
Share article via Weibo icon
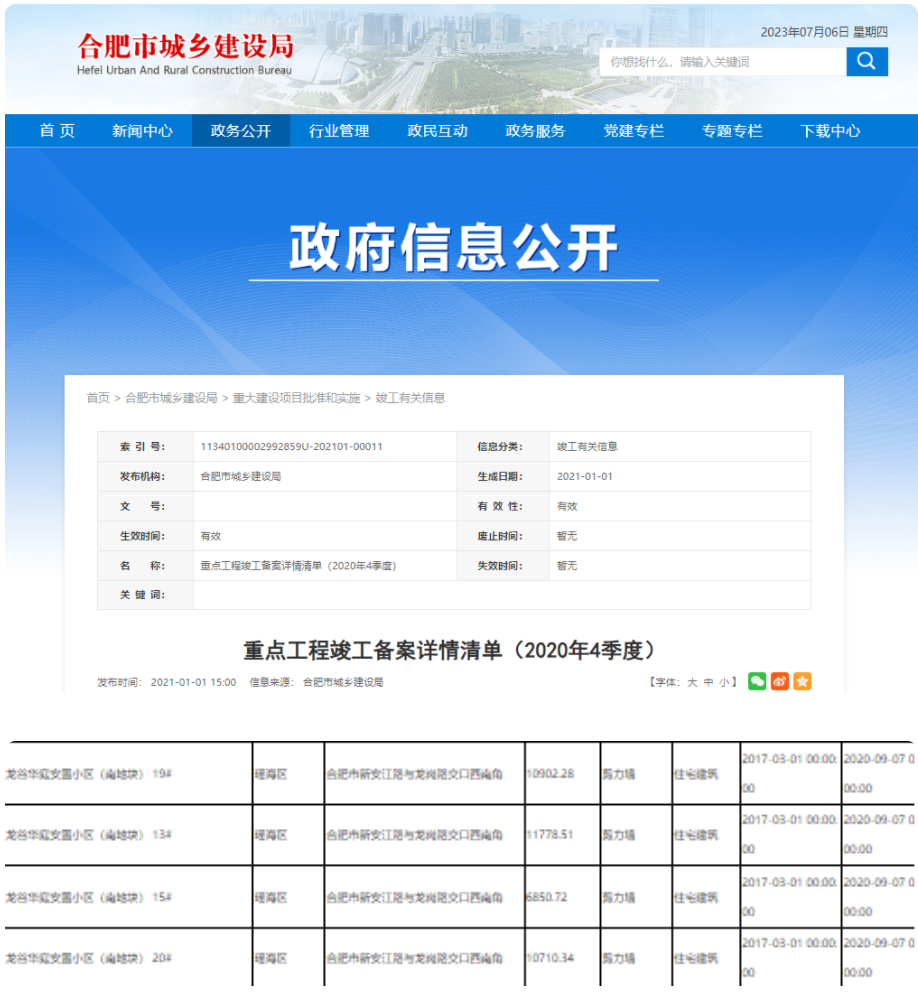coord(780,681)
